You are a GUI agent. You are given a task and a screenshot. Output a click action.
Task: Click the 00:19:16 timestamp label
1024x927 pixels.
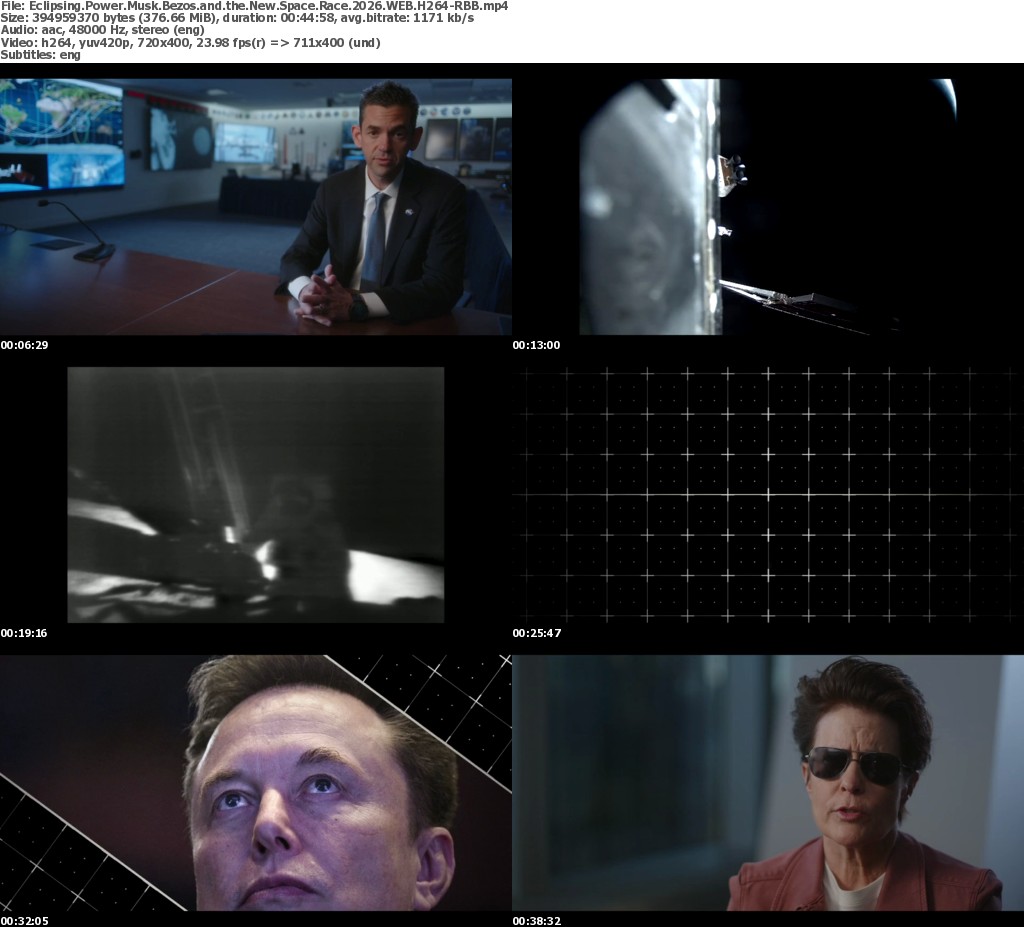tap(24, 633)
